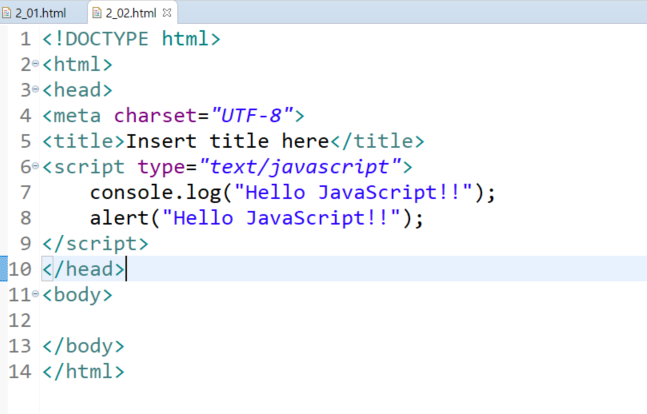Click the "UTF-8" charset value
The height and width of the screenshot is (414, 647).
(252, 116)
